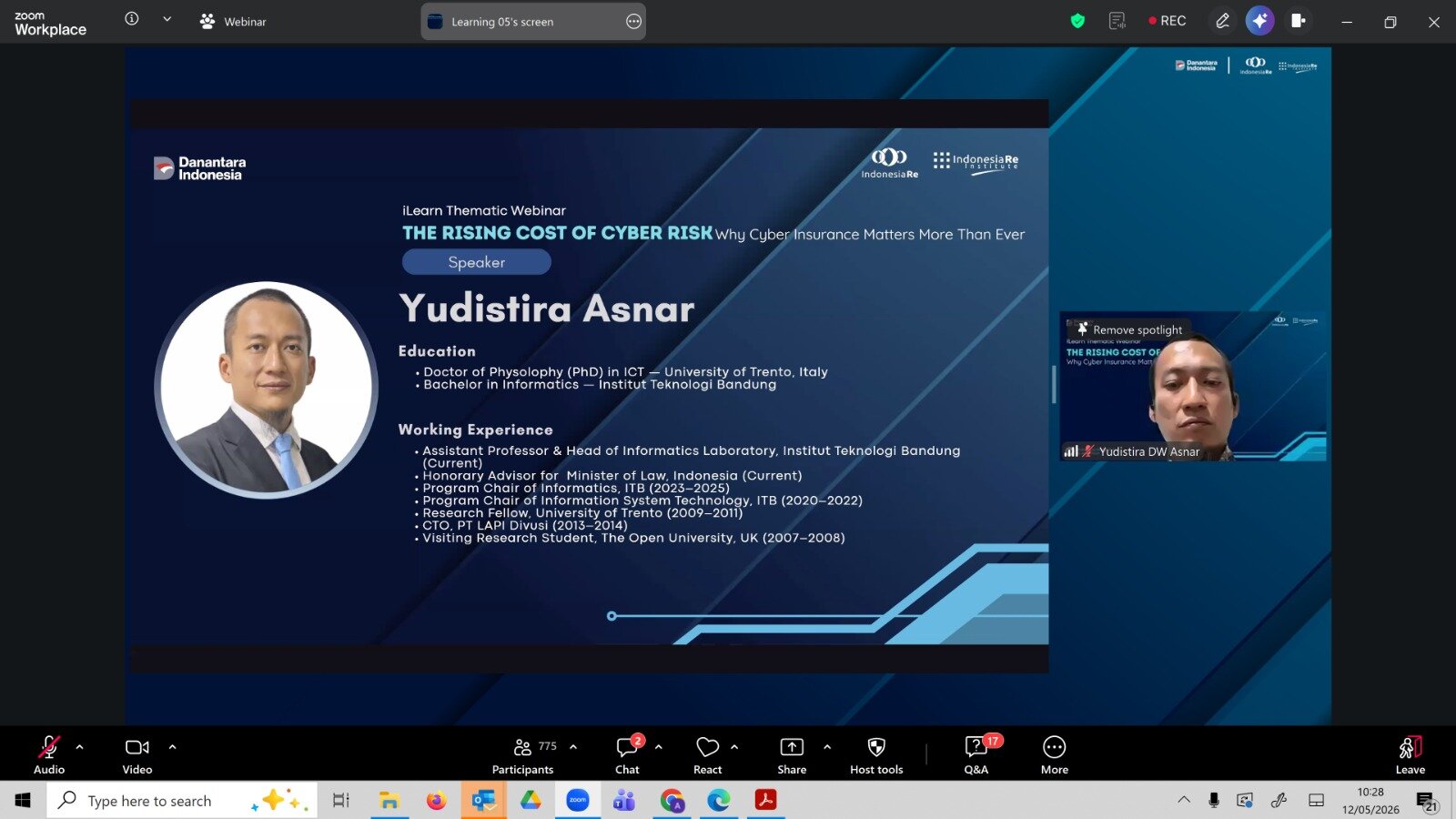Open the annotate pencil tool

pyautogui.click(x=1222, y=21)
